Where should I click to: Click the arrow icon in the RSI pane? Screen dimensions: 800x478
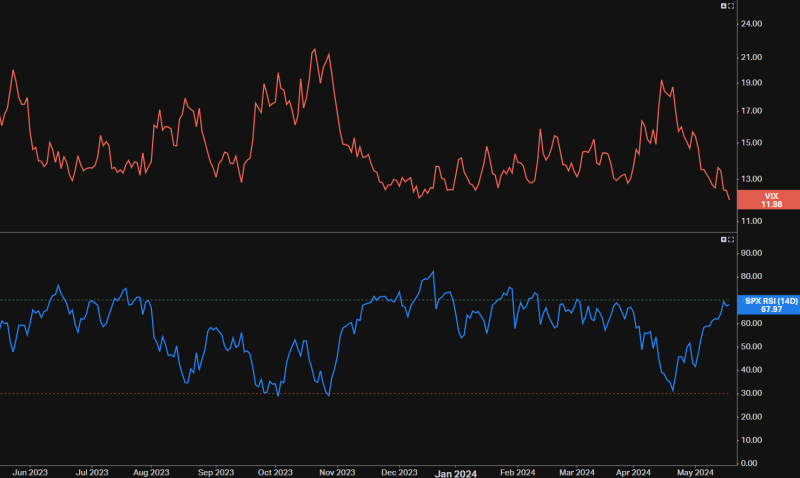723,240
